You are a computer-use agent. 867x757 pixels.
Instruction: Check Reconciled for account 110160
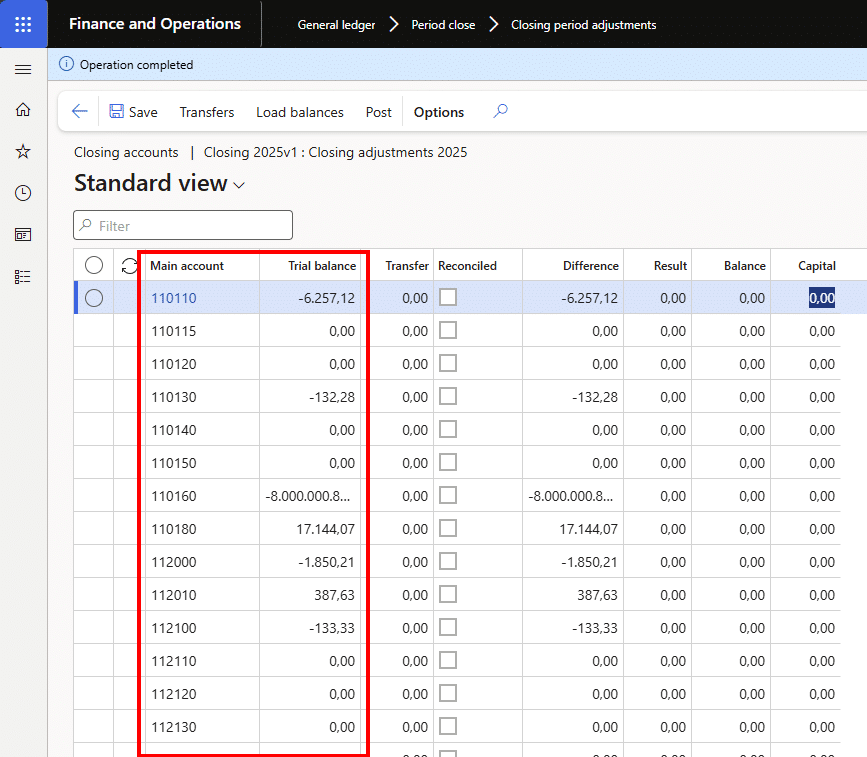point(448,495)
